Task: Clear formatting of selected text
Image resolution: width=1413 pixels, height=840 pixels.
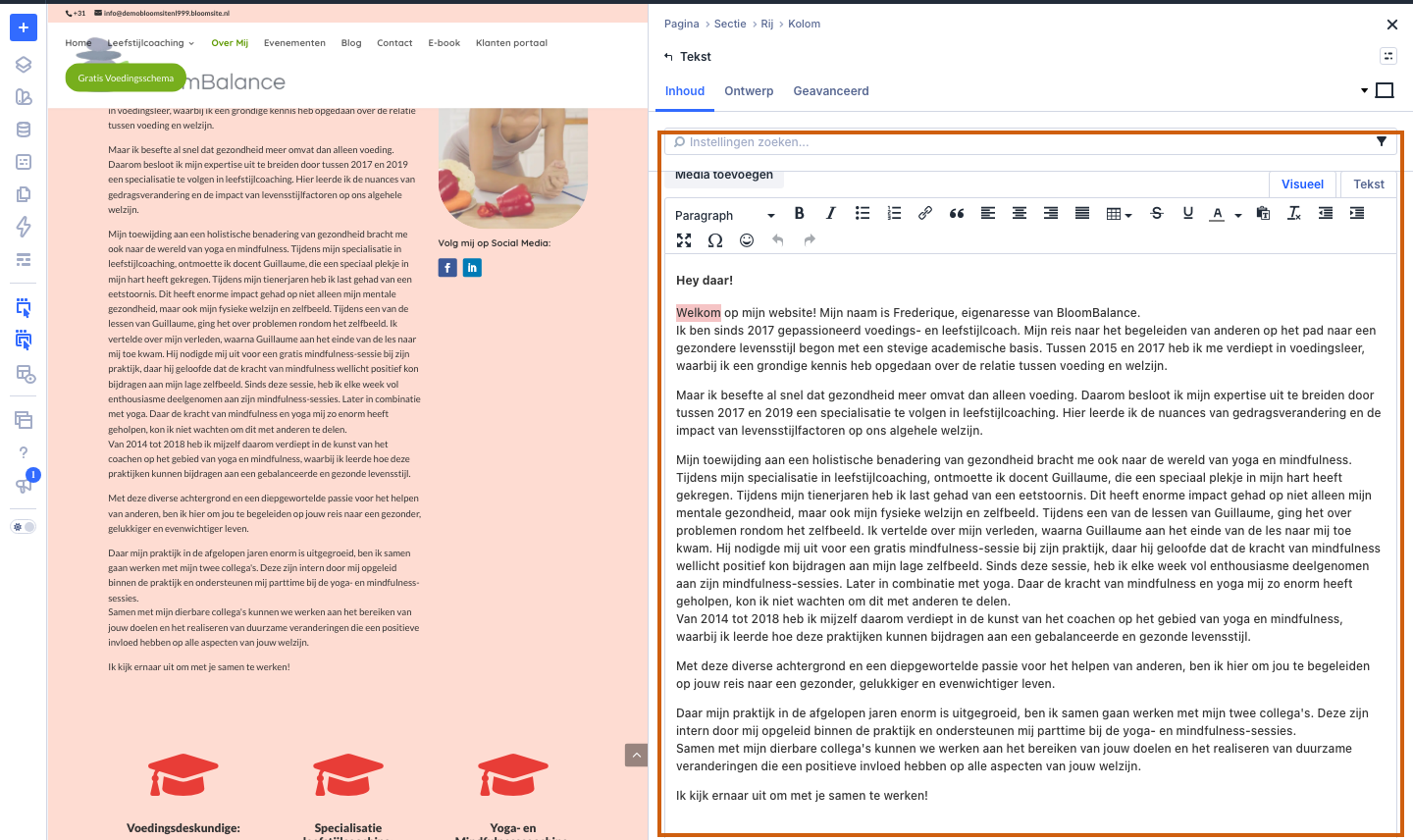Action: 1294,213
